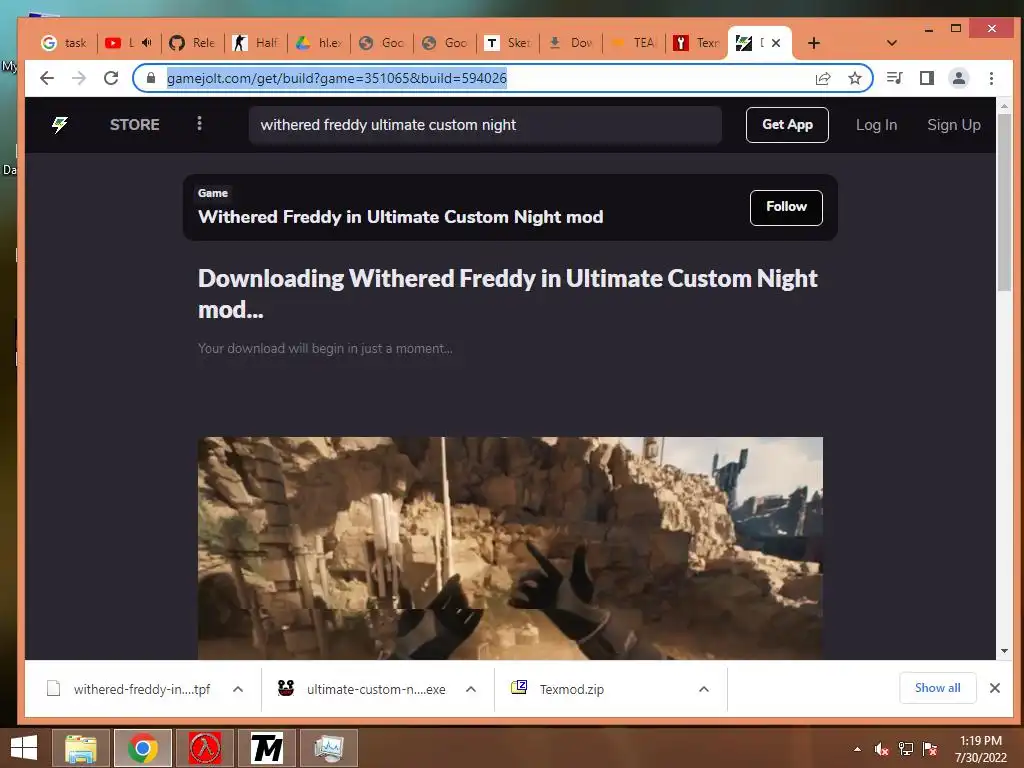Image resolution: width=1024 pixels, height=768 pixels.
Task: Open the Chrome profile avatar
Action: point(959,78)
